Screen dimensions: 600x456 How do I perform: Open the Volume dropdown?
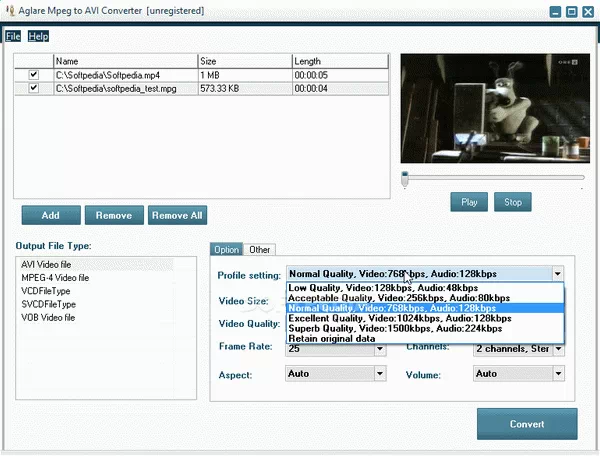[558, 373]
